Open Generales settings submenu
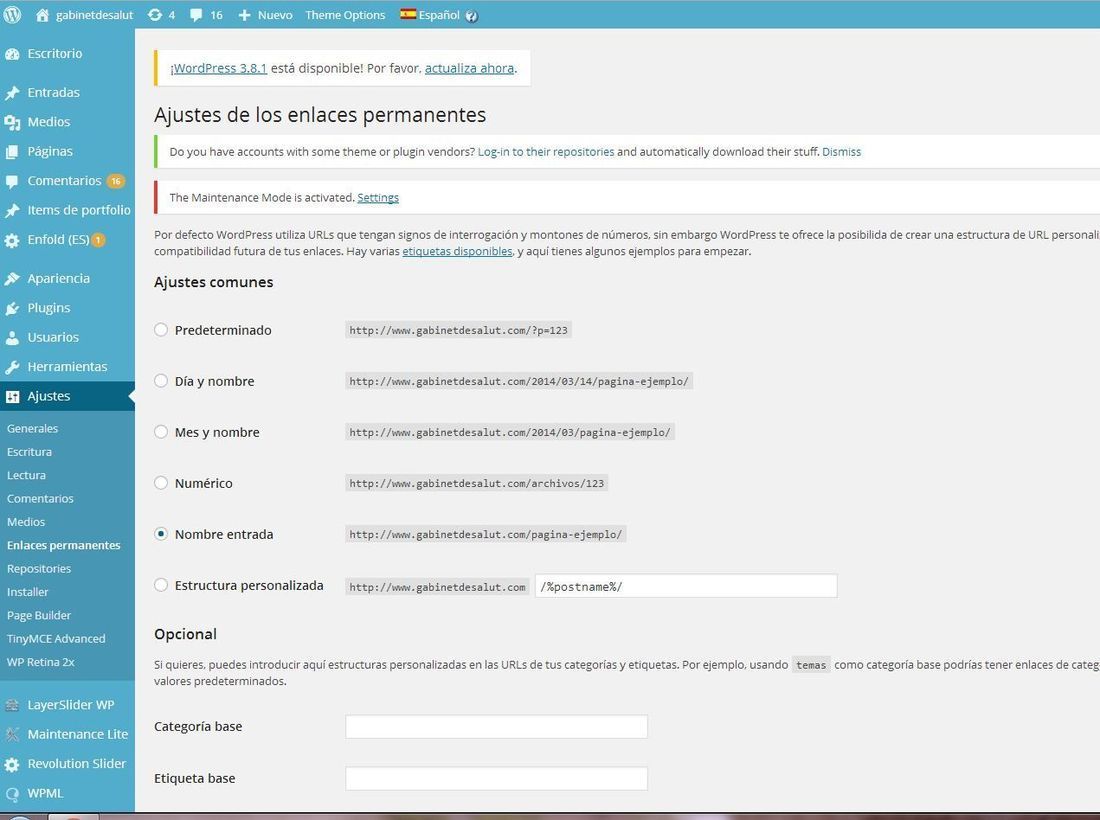The height and width of the screenshot is (820, 1100). point(32,429)
